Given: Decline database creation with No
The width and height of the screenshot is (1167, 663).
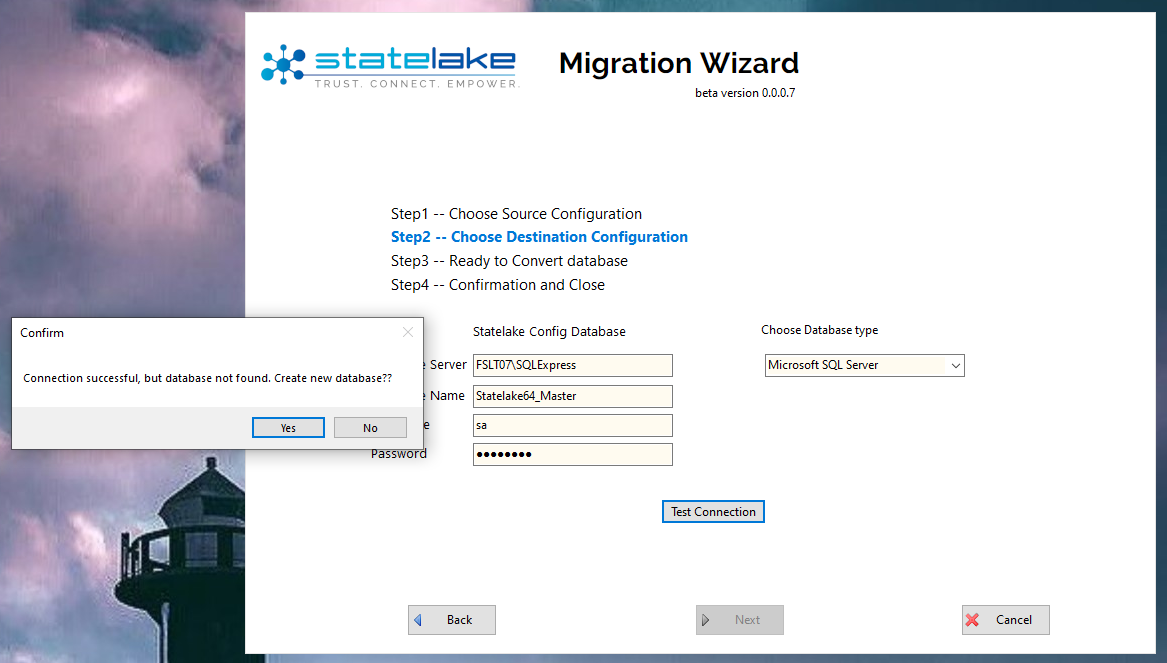Looking at the screenshot, I should tap(370, 428).
